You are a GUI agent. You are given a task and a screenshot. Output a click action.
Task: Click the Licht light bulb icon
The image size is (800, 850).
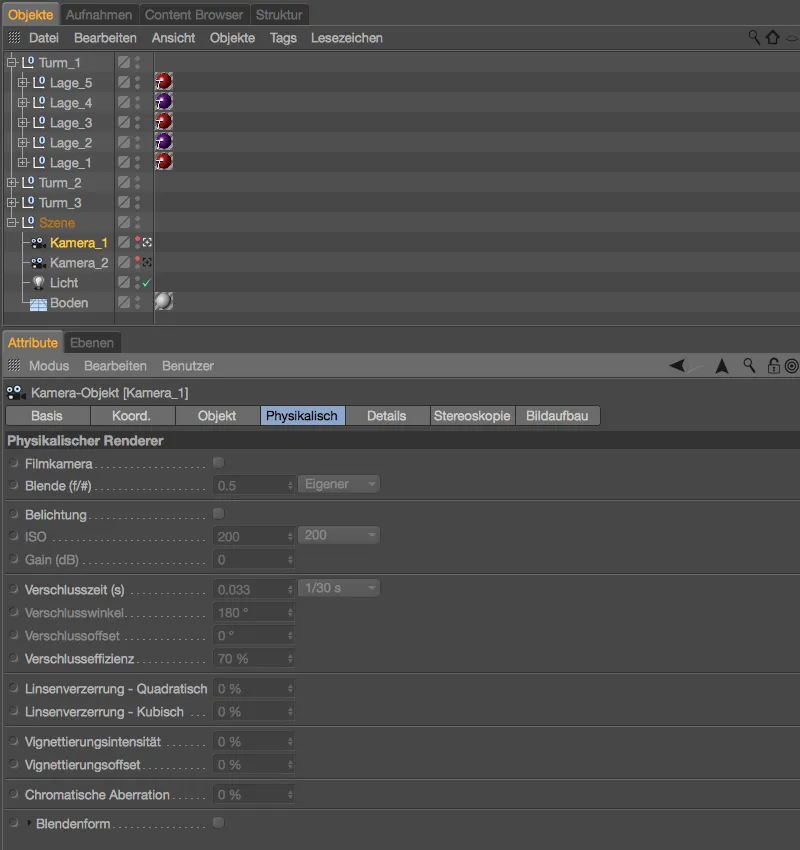tap(38, 282)
